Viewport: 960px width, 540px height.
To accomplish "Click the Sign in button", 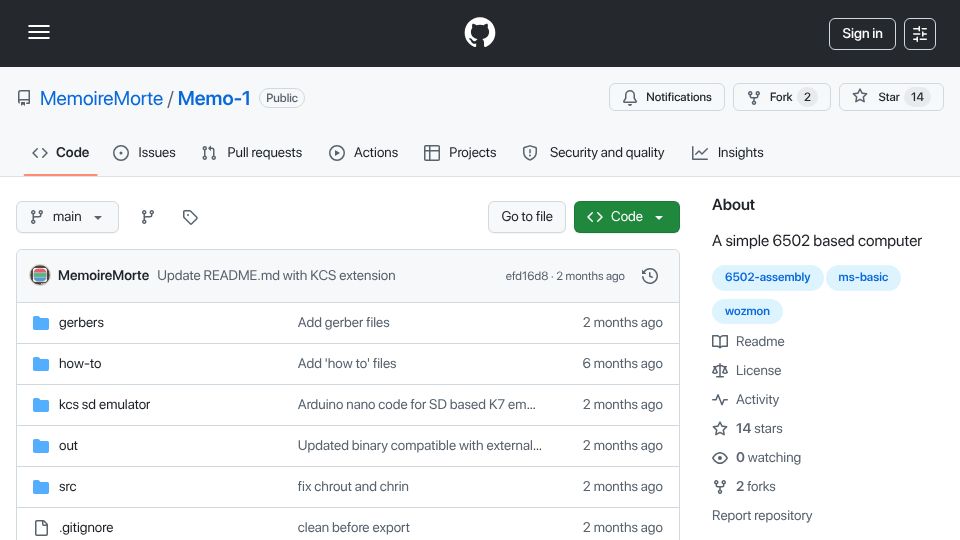I will (x=862, y=34).
